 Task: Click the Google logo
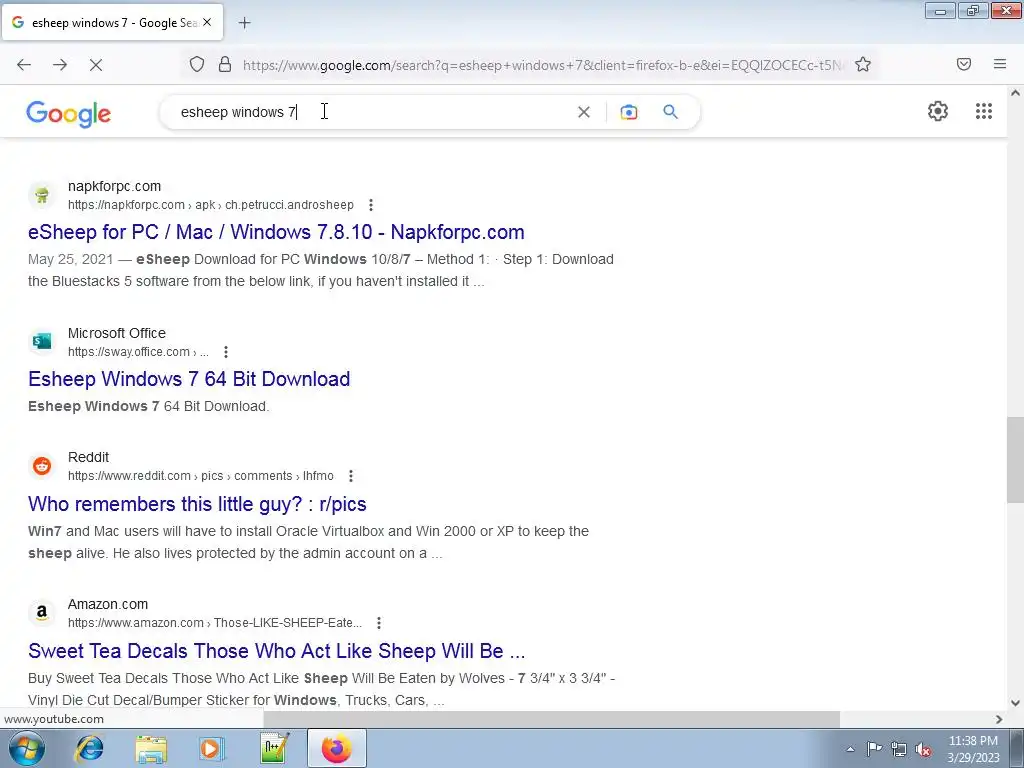pyautogui.click(x=69, y=114)
